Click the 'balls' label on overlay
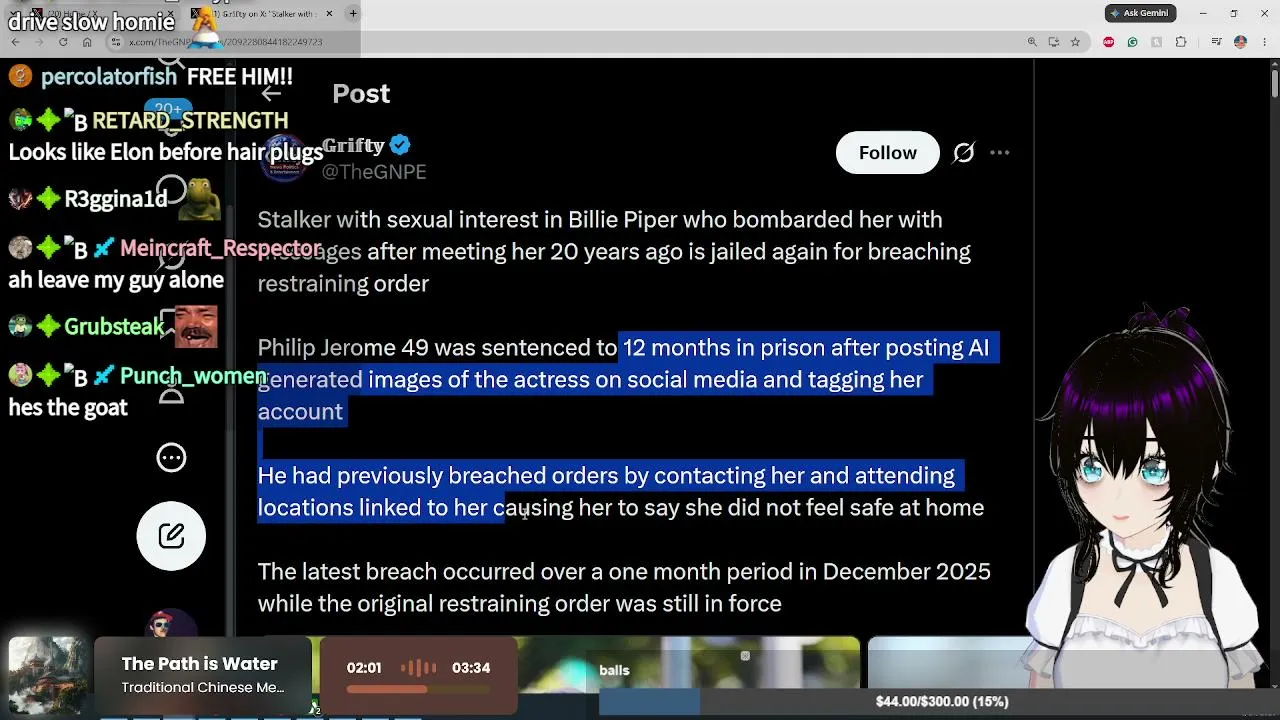The width and height of the screenshot is (1280, 720). 614,670
